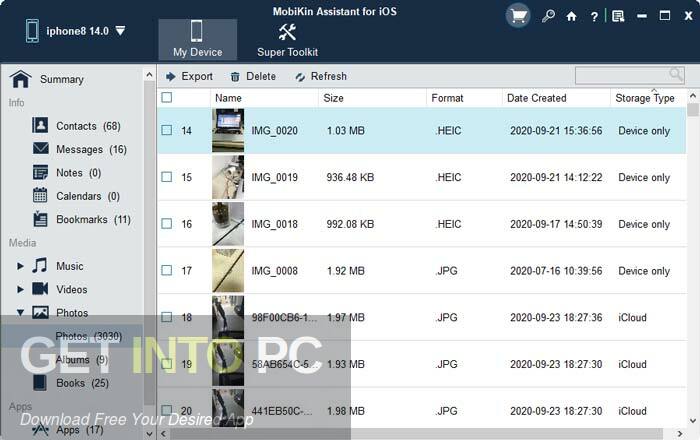Click the IMG_0008 photo thumbnail
The width and height of the screenshot is (700, 440).
[x=228, y=270]
